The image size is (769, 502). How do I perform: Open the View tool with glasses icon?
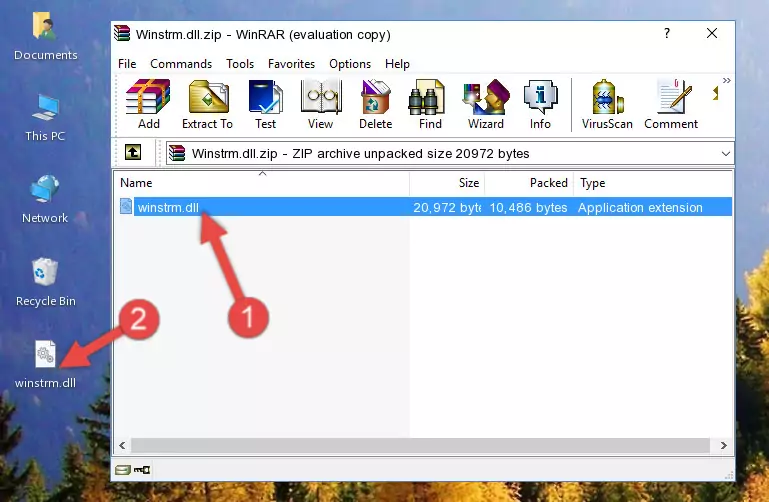(321, 104)
